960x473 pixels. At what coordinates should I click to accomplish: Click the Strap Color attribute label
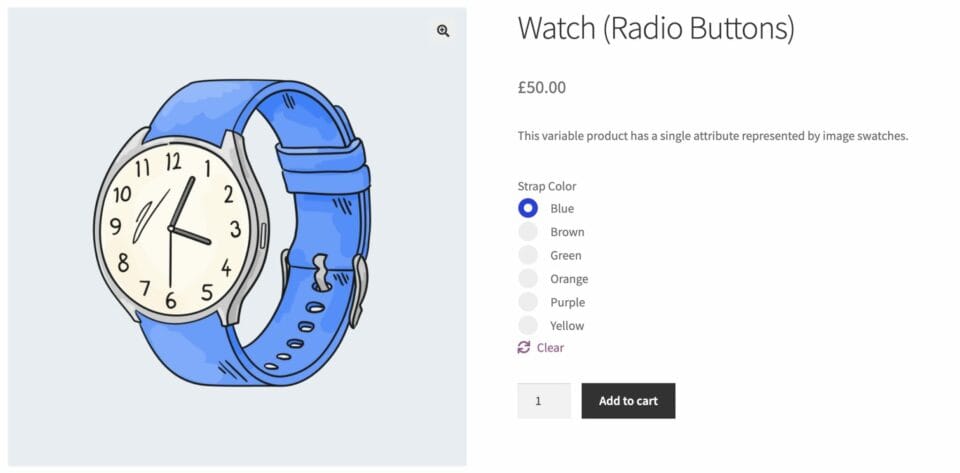547,186
